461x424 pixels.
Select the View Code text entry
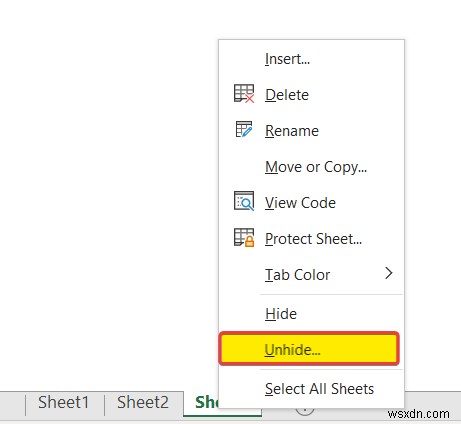300,203
